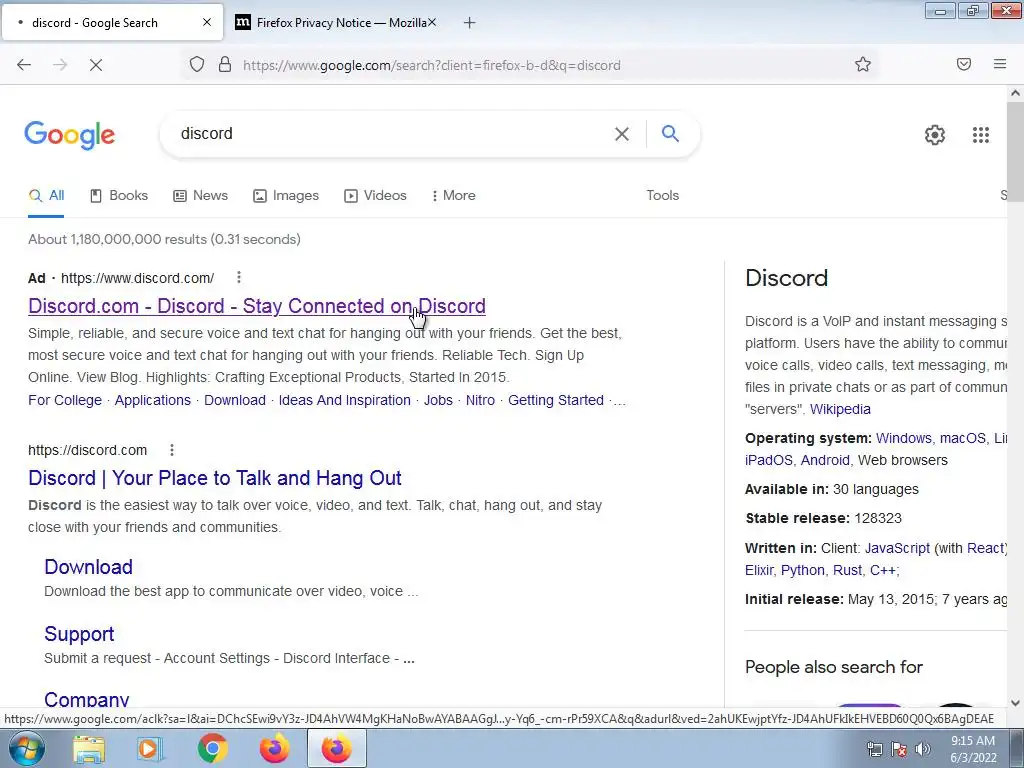Switch to News search results
Image resolution: width=1024 pixels, height=768 pixels.
(200, 195)
